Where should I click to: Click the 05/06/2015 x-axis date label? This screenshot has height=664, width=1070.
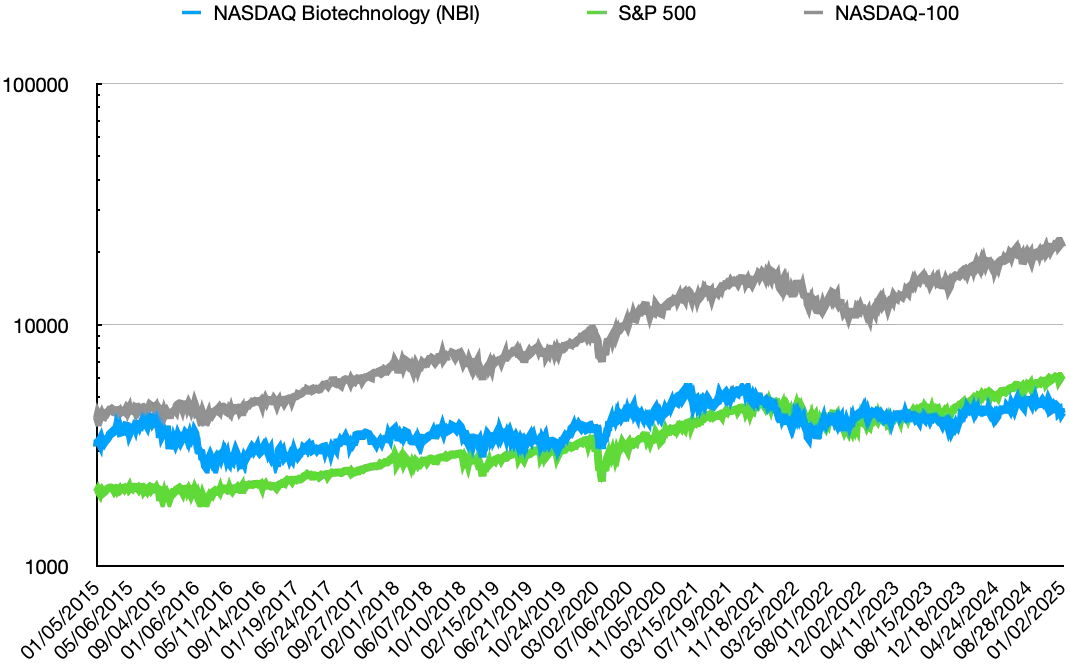(x=95, y=620)
